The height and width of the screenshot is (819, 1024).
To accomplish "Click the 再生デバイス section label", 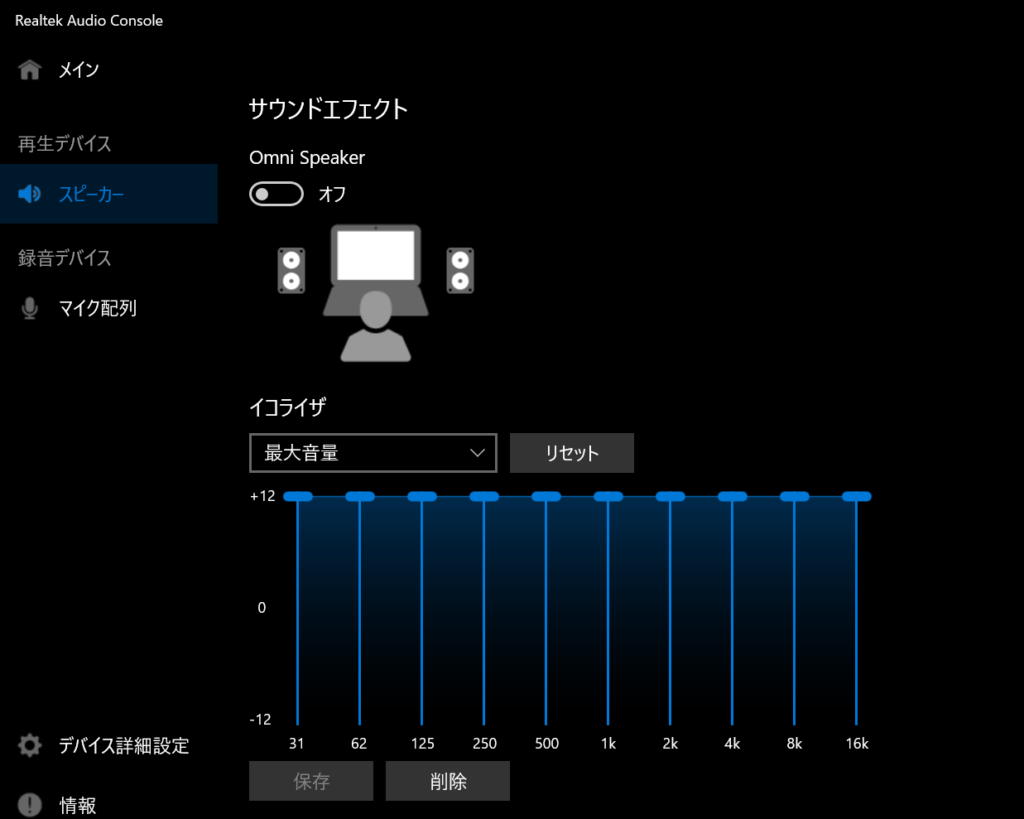I will tap(64, 144).
